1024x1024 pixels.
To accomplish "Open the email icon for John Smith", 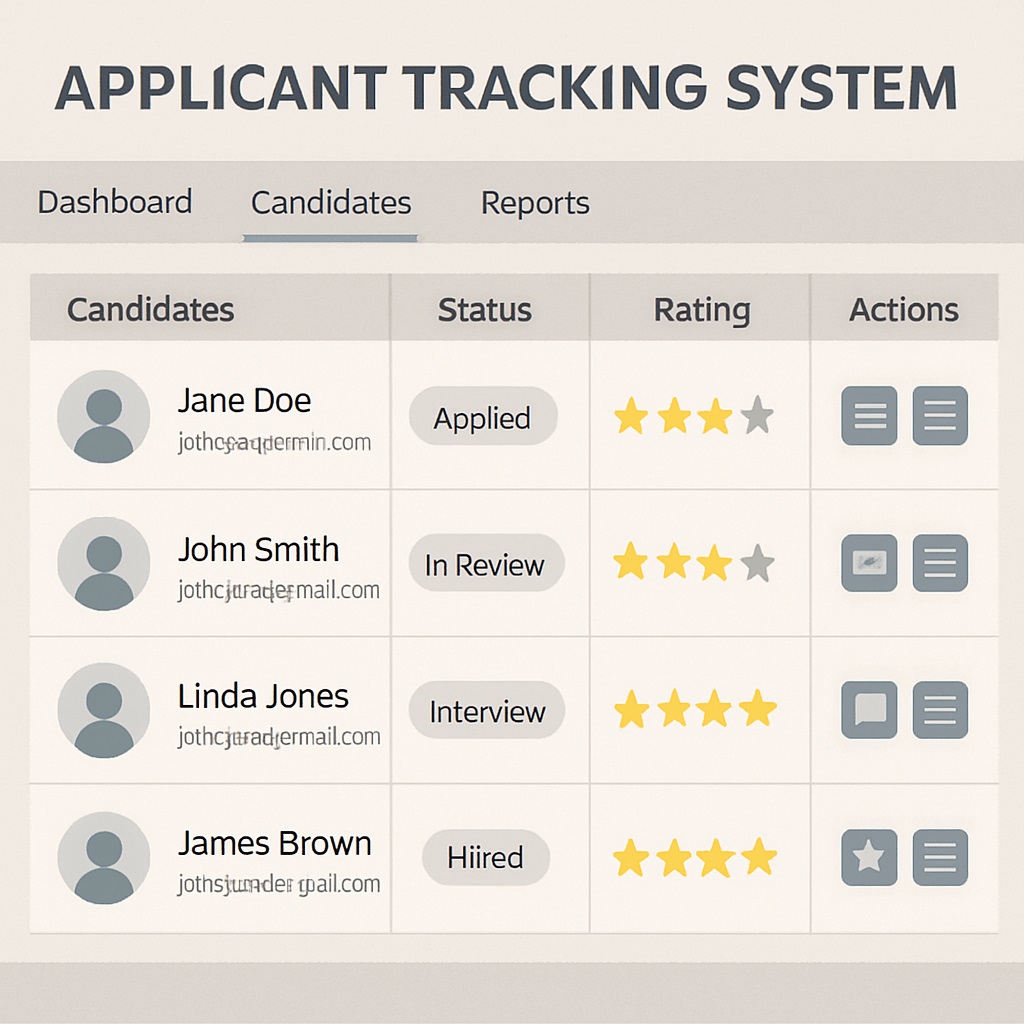I will pyautogui.click(x=868, y=563).
